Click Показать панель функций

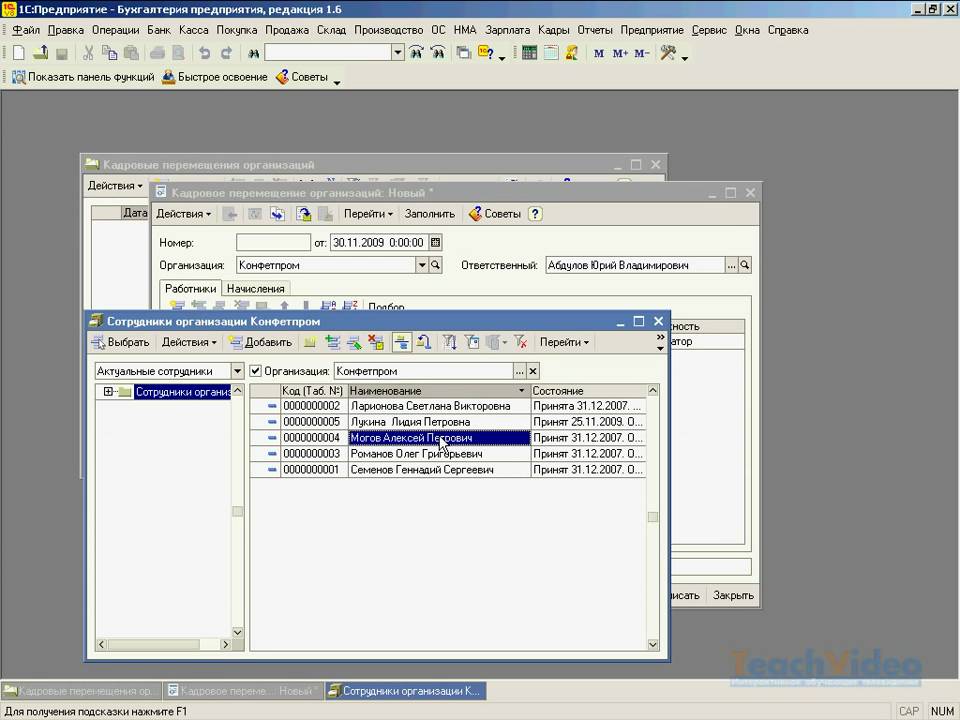click(83, 77)
